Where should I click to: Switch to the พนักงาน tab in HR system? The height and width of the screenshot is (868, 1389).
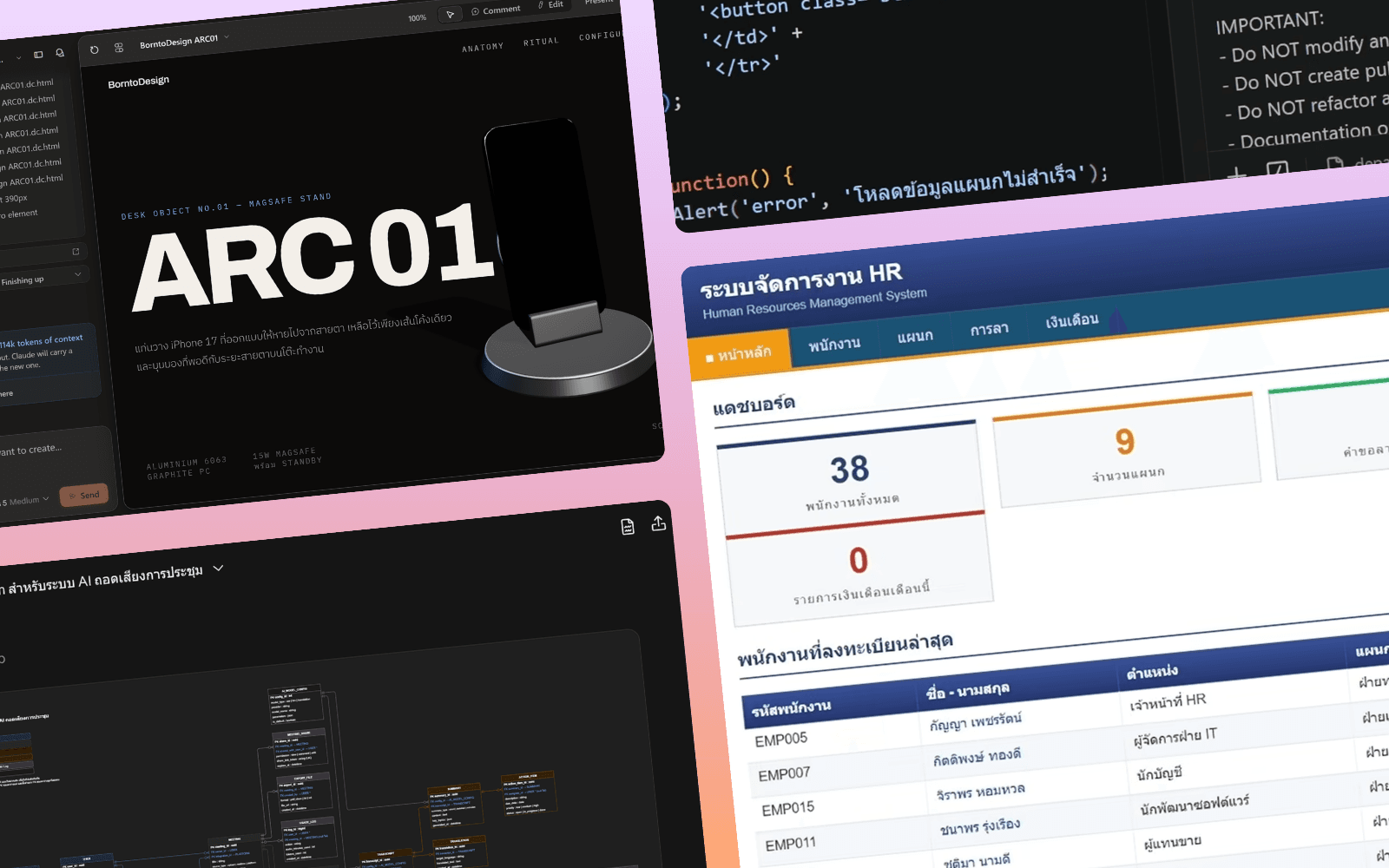tap(834, 345)
